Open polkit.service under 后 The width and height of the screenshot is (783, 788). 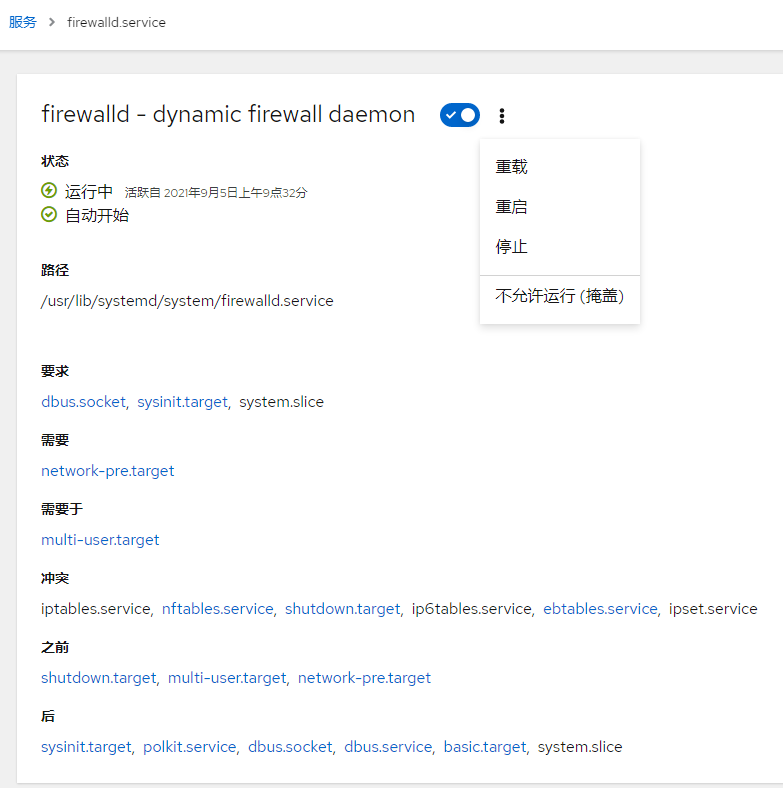pos(190,747)
